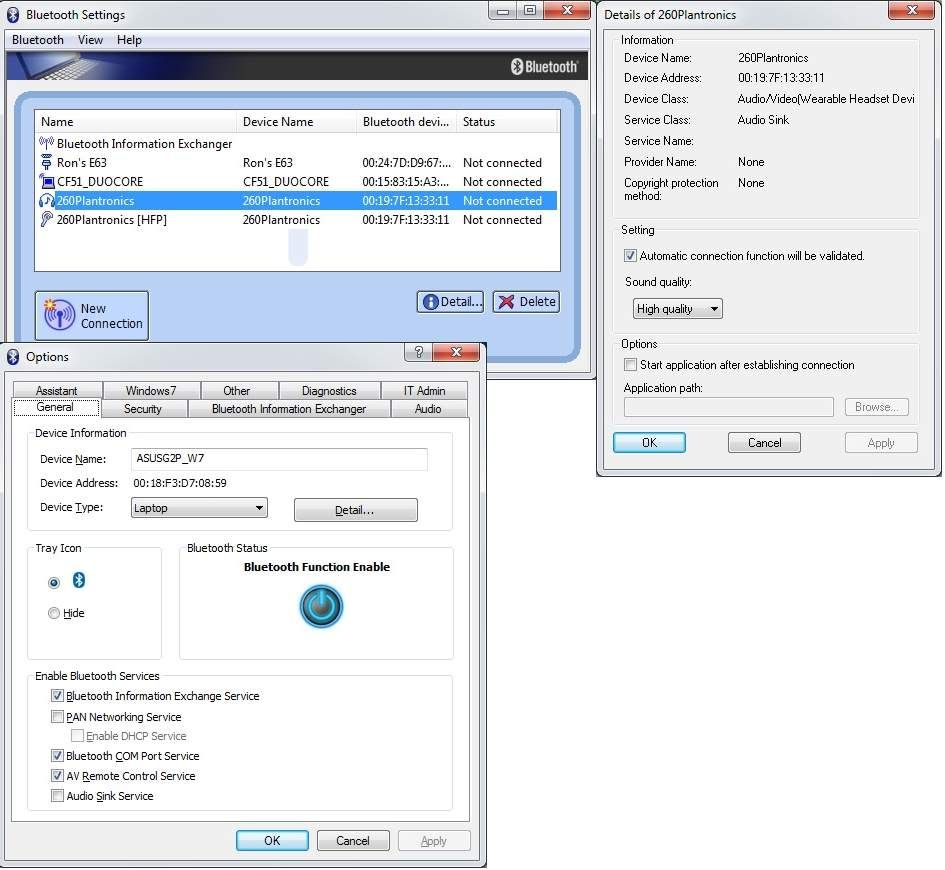This screenshot has width=945, height=870.
Task: Open the Help menu
Action: 129,40
